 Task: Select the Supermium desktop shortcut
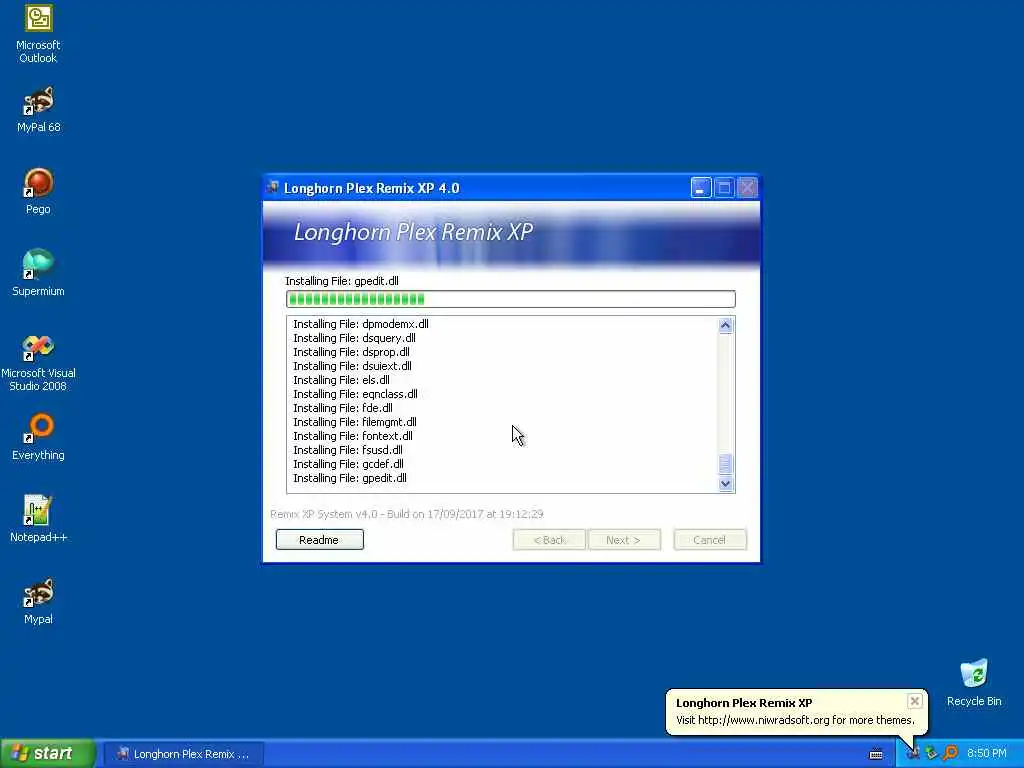pyautogui.click(x=38, y=273)
